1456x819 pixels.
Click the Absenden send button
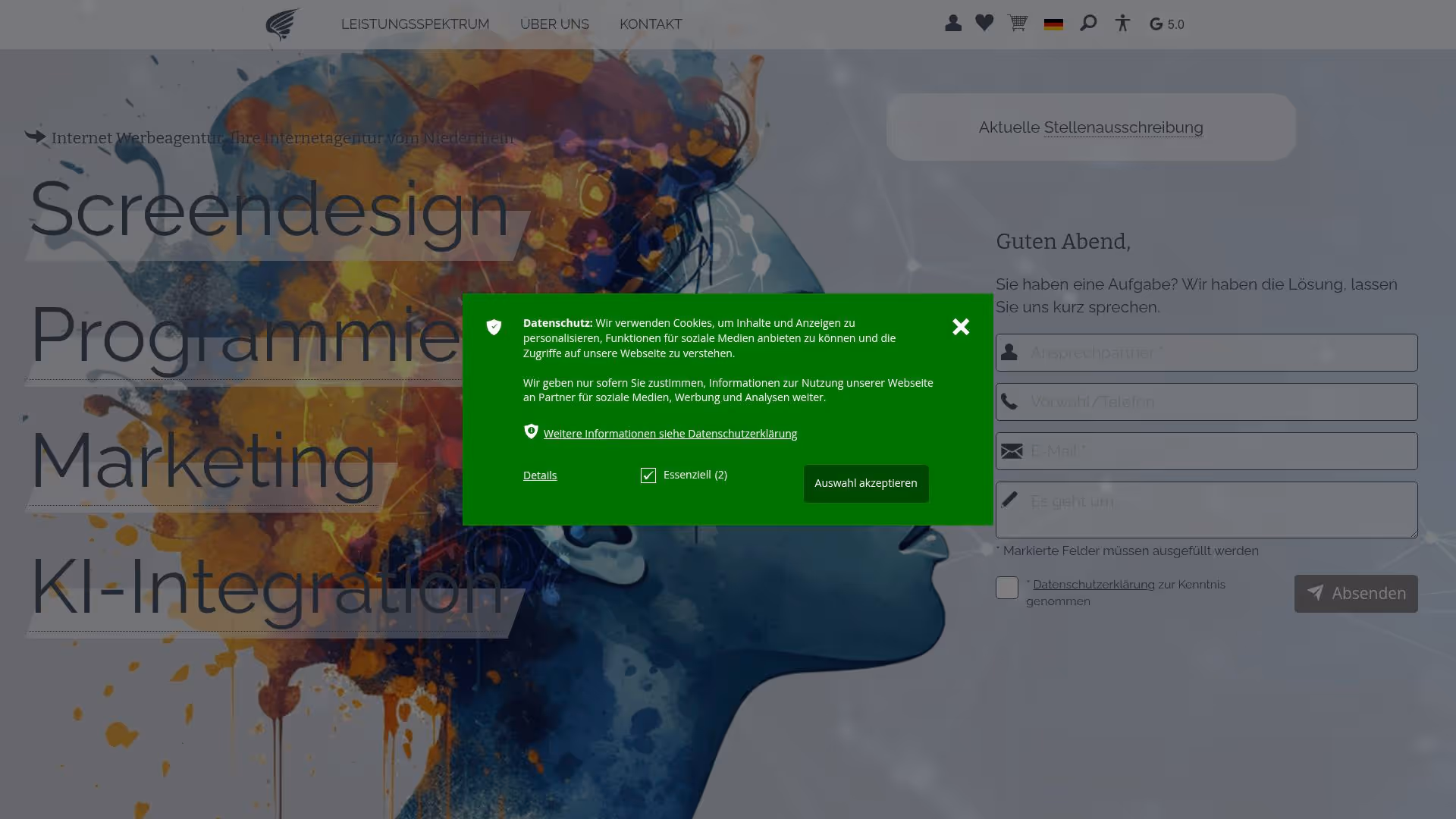pos(1355,594)
